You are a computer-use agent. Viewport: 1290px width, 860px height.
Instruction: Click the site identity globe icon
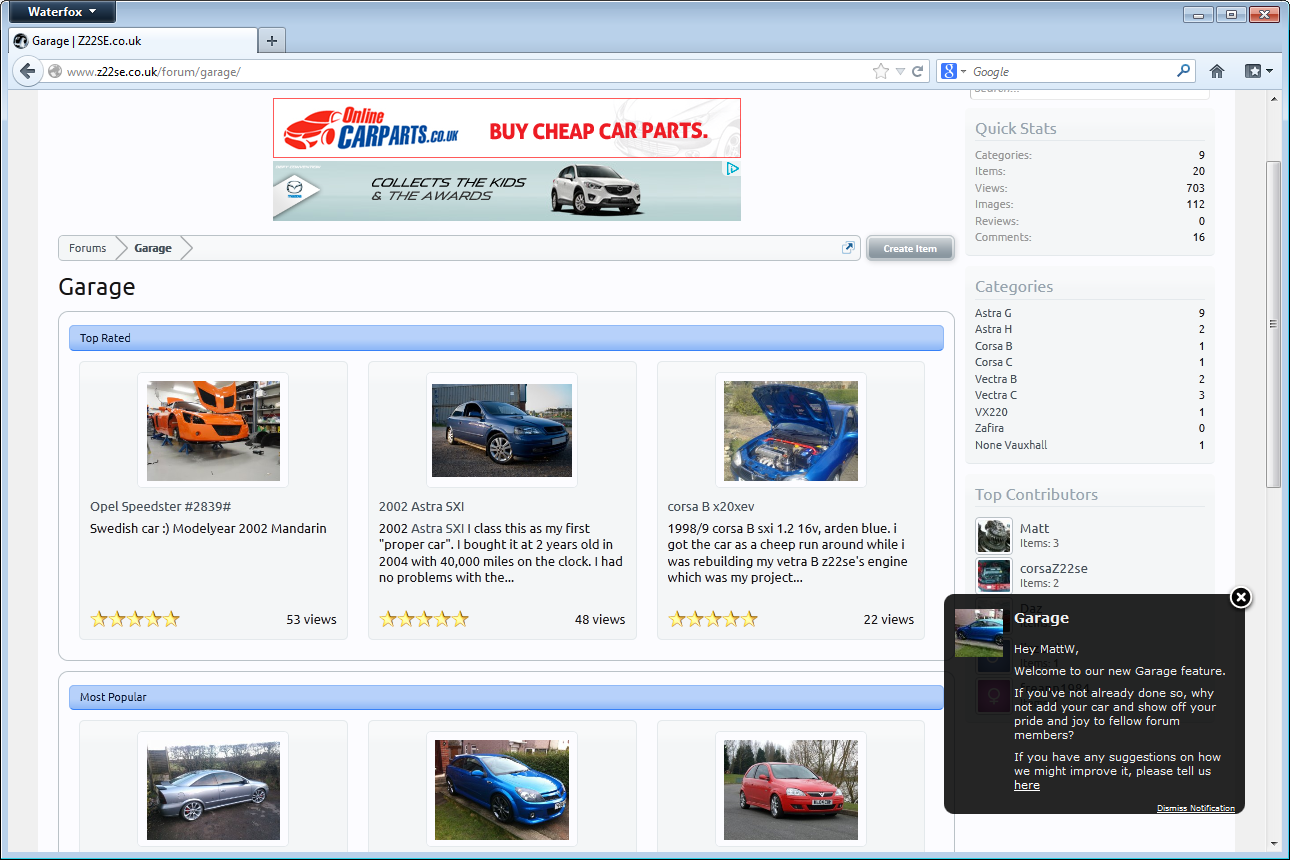tap(55, 71)
